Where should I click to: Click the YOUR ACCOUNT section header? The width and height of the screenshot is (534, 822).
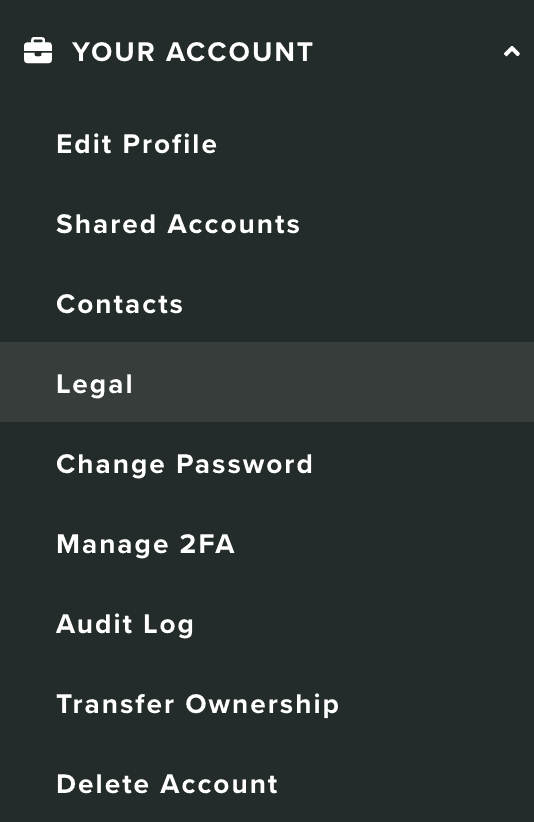pos(267,51)
